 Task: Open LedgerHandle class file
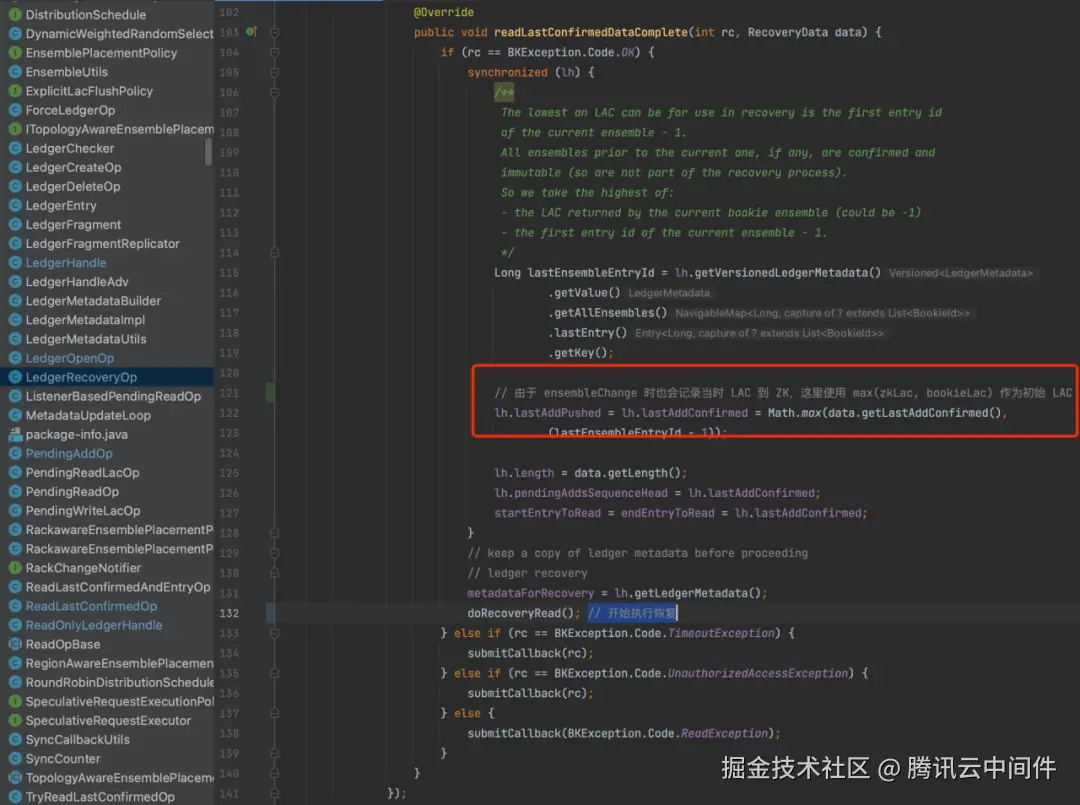click(x=66, y=262)
